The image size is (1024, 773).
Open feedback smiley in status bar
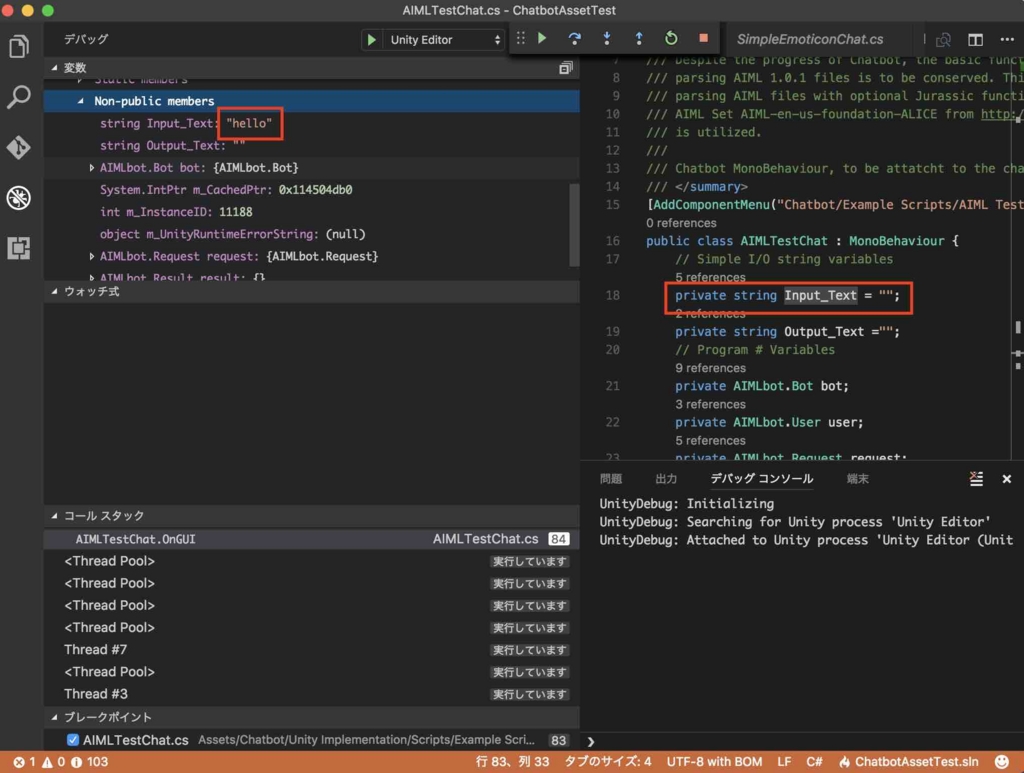click(x=1001, y=762)
